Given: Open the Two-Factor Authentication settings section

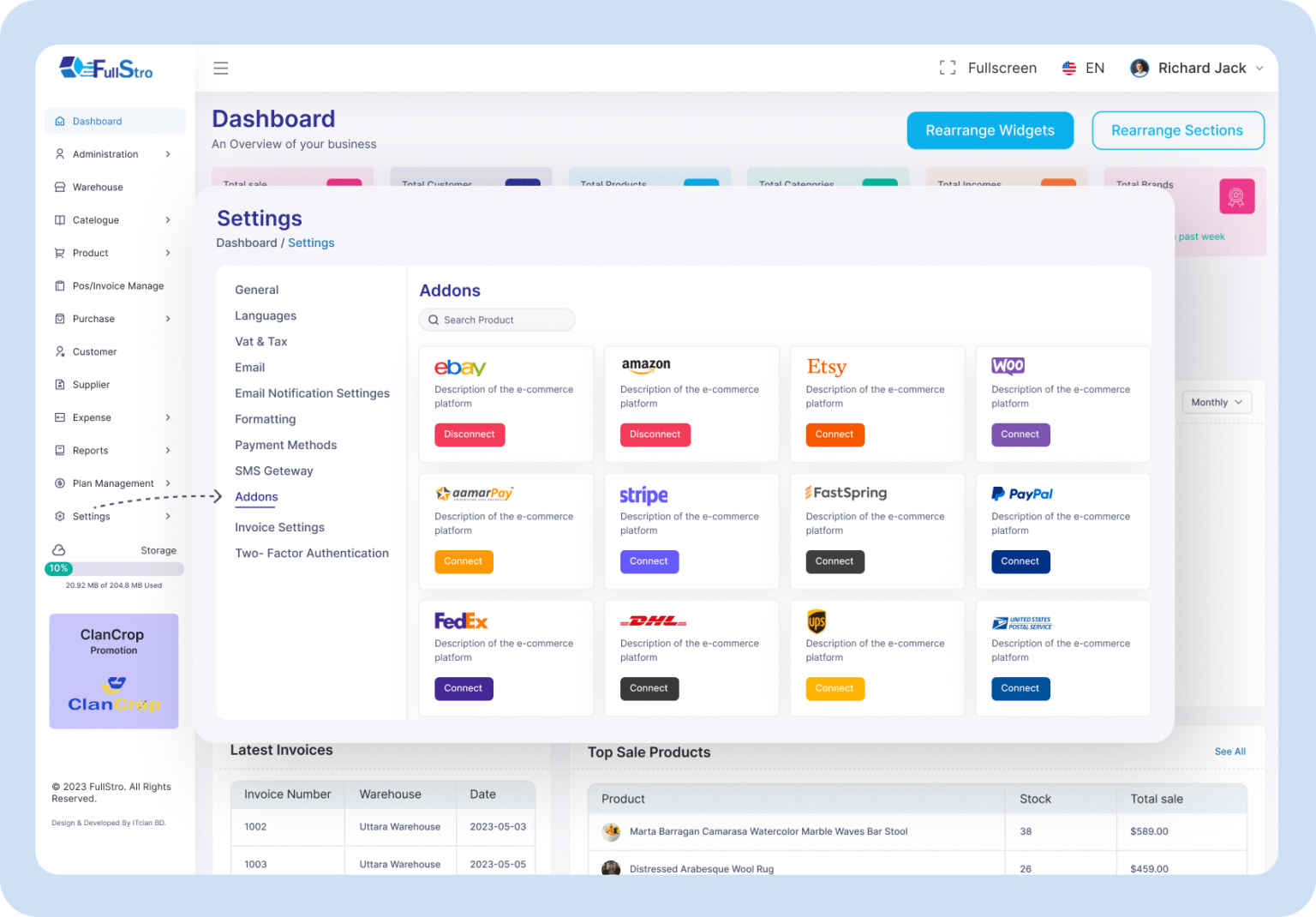Looking at the screenshot, I should tap(311, 553).
